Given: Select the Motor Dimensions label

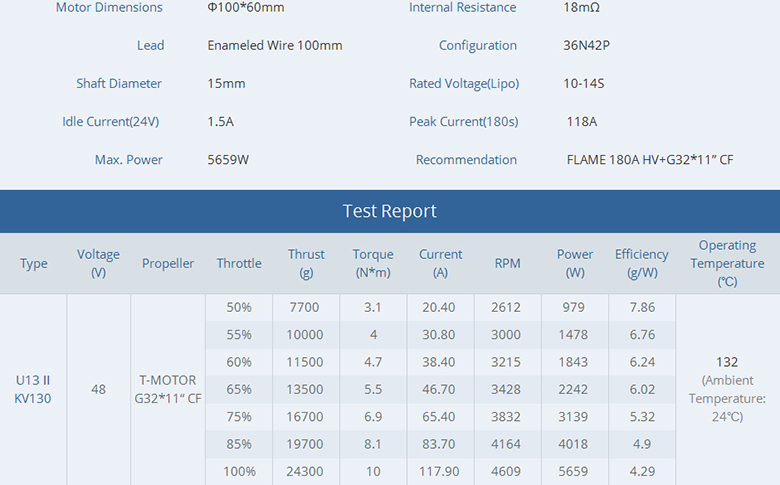Looking at the screenshot, I should [109, 7].
